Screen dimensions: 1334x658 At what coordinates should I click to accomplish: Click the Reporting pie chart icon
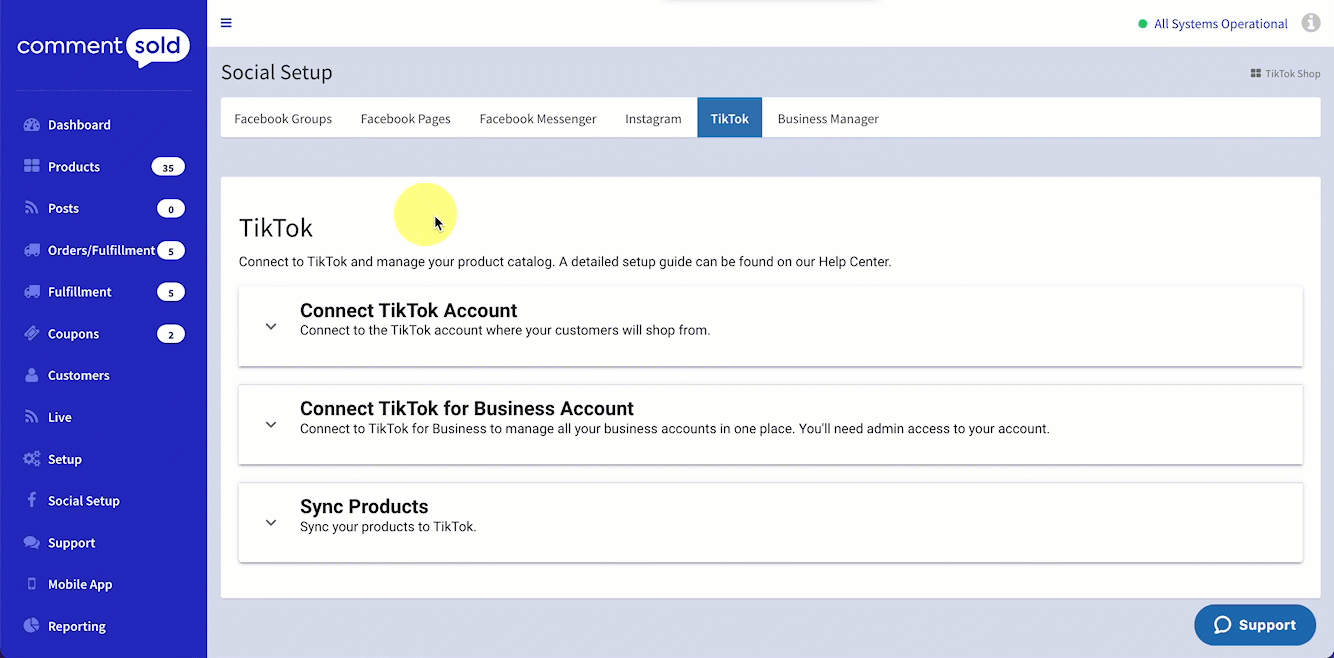pos(31,626)
